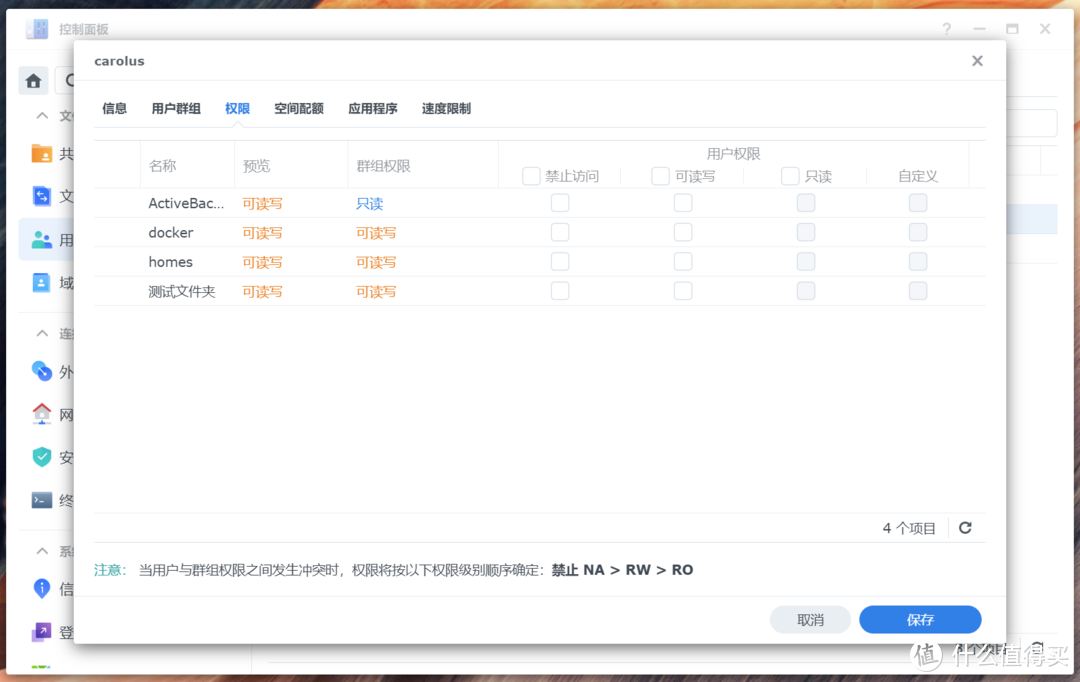Switch to the 应用程序 tab
This screenshot has width=1080, height=682.
tap(372, 108)
